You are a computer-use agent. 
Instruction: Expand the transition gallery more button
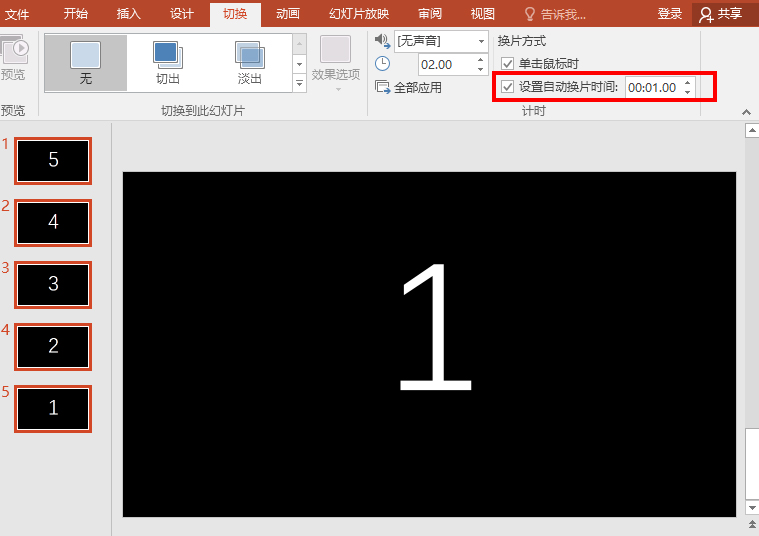300,83
